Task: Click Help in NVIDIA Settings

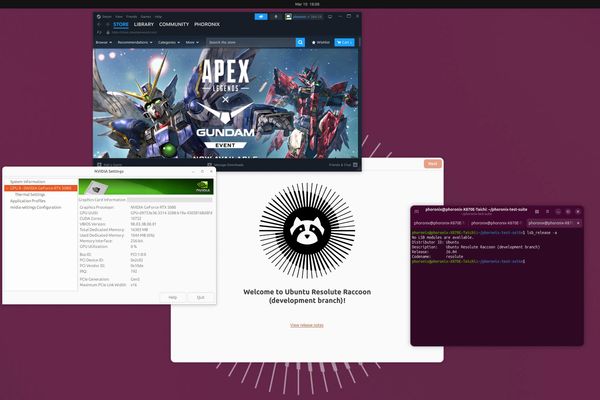Action: 173,297
